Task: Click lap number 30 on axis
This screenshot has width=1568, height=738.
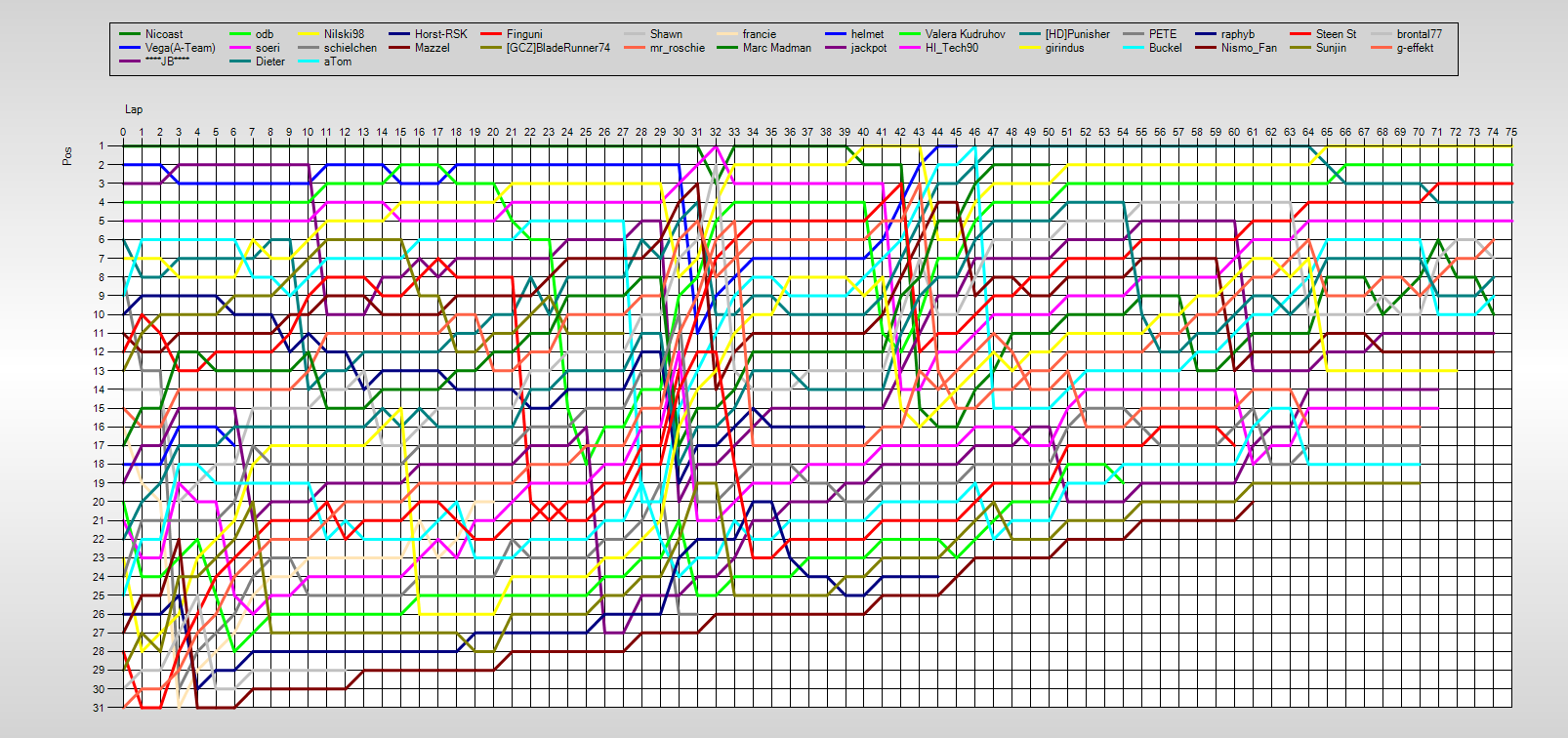Action: point(679,132)
